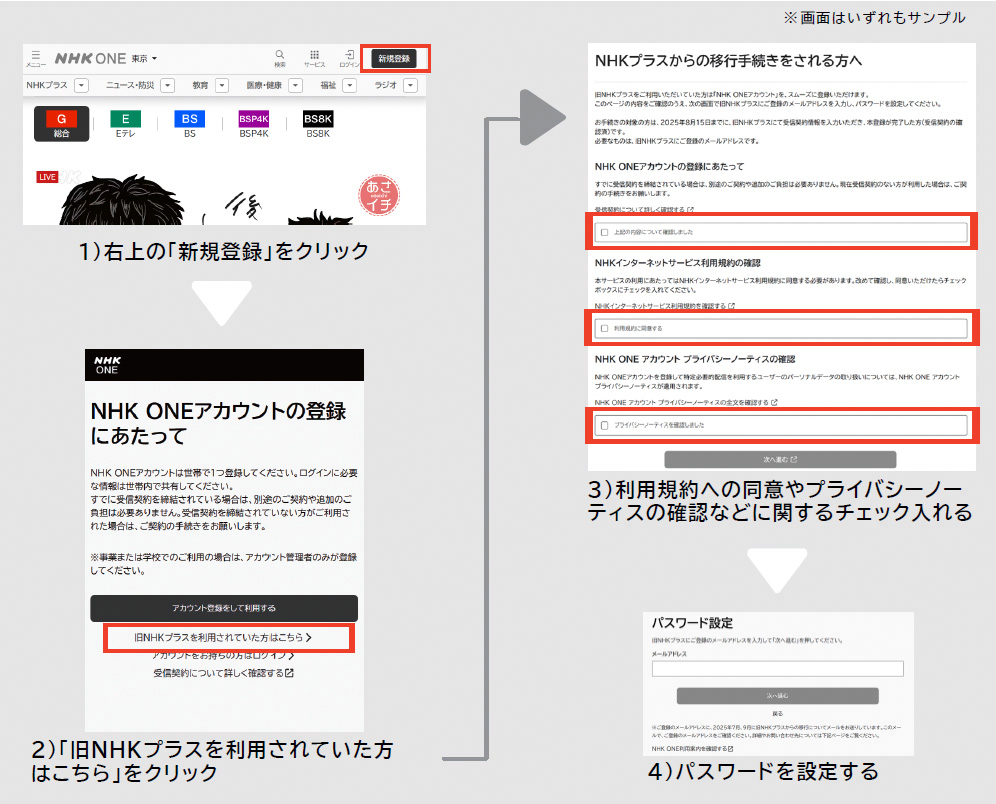Open the 東京 region dropdown
Screen dimensions: 996x804
(141, 59)
